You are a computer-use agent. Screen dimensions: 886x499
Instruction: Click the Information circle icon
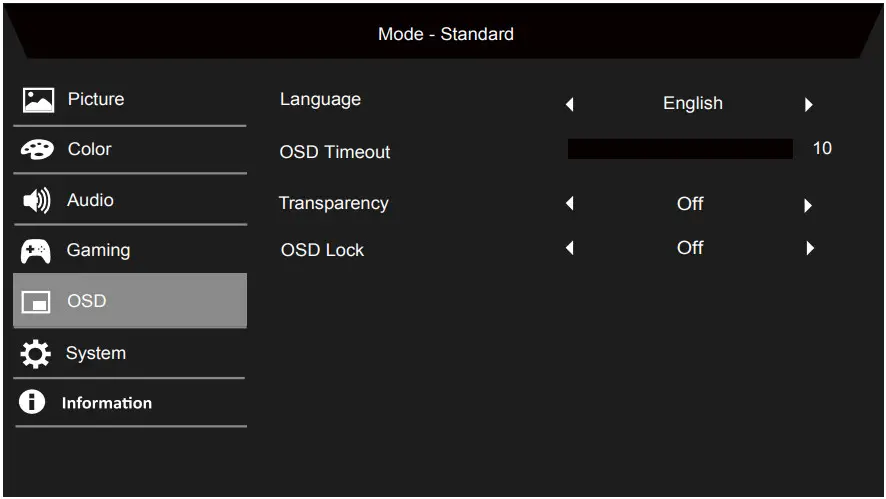[36, 403]
